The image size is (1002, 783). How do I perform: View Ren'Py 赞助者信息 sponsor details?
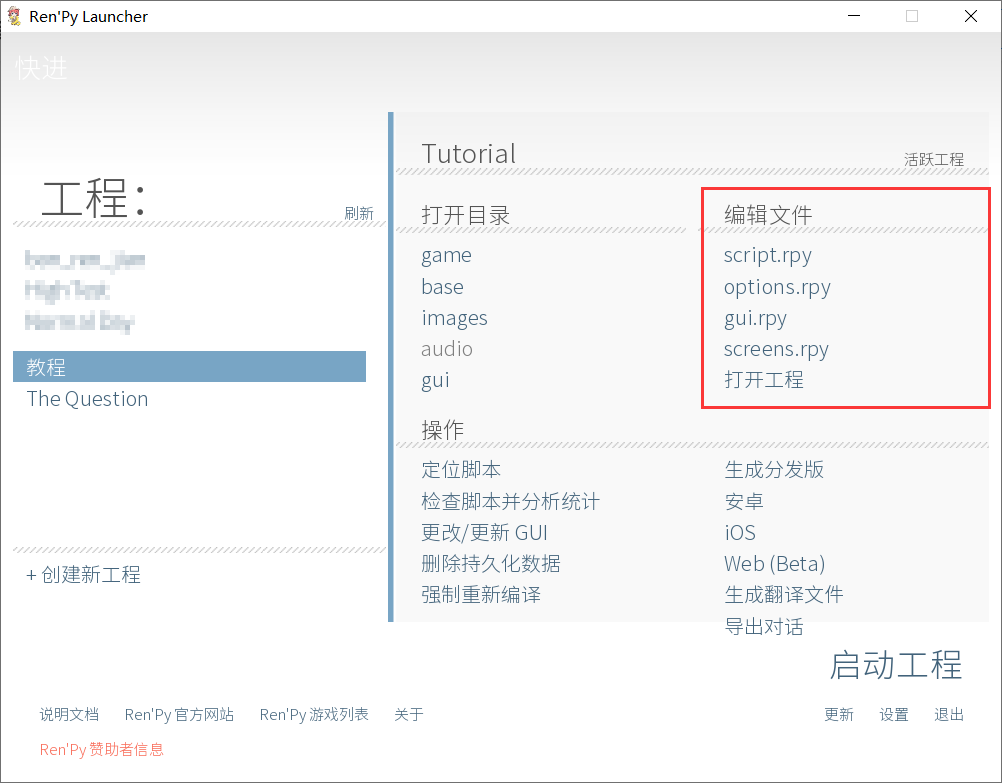(101, 749)
